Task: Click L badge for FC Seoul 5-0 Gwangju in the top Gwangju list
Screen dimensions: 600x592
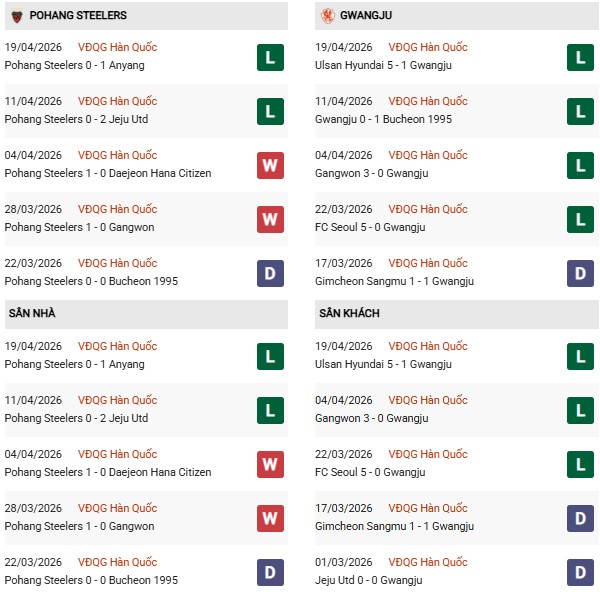Action: 580,219
